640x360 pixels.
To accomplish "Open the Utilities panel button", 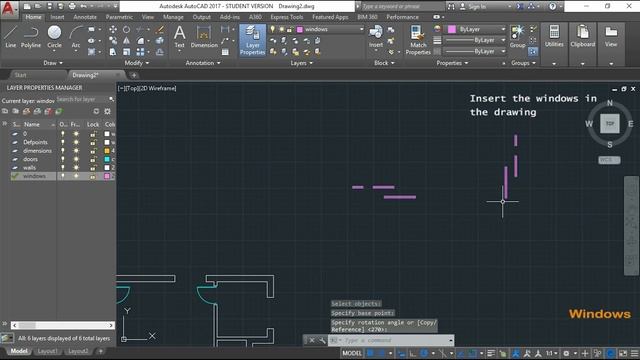I will (554, 37).
